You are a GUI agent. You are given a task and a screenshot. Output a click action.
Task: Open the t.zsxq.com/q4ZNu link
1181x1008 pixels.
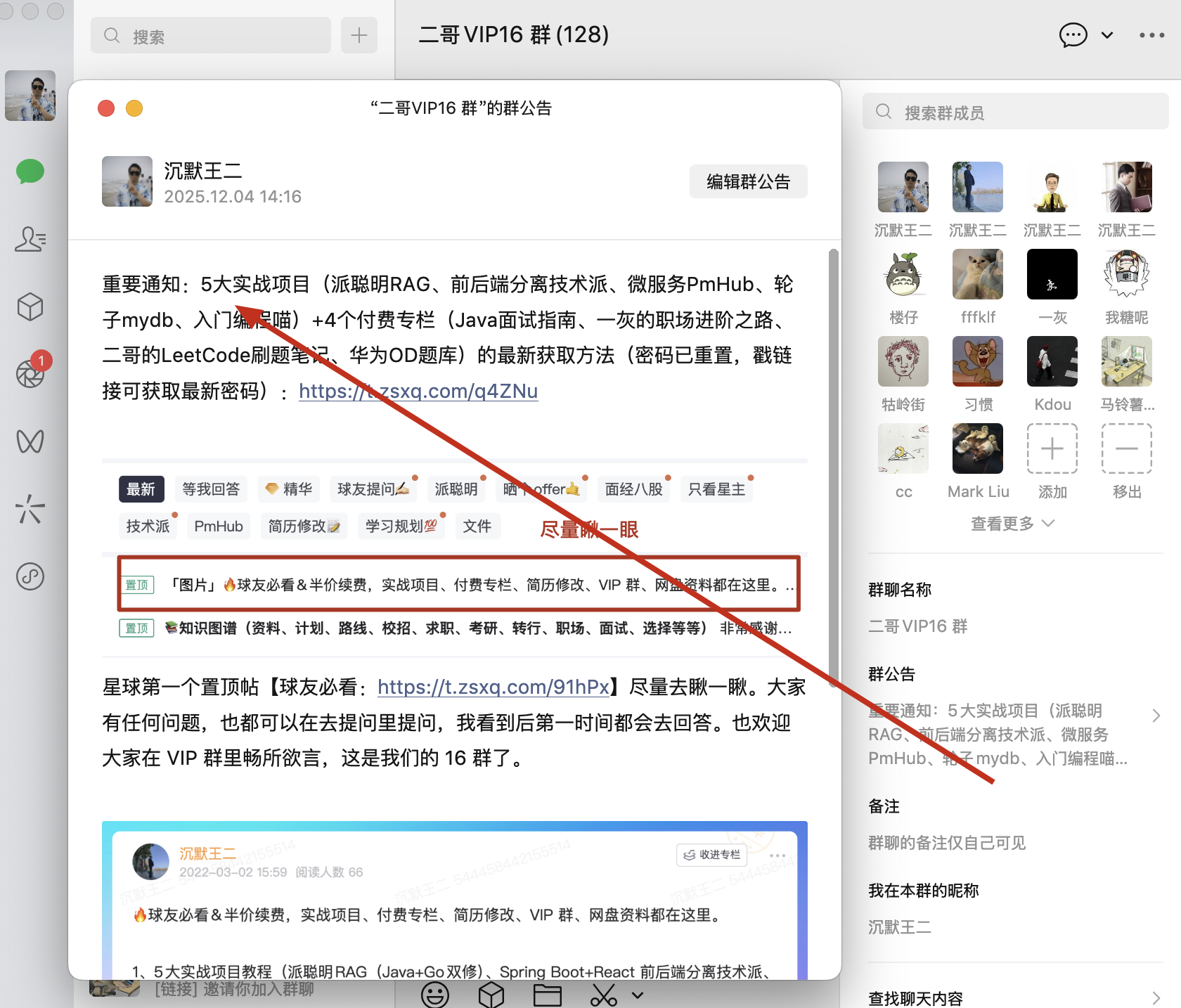pos(418,391)
